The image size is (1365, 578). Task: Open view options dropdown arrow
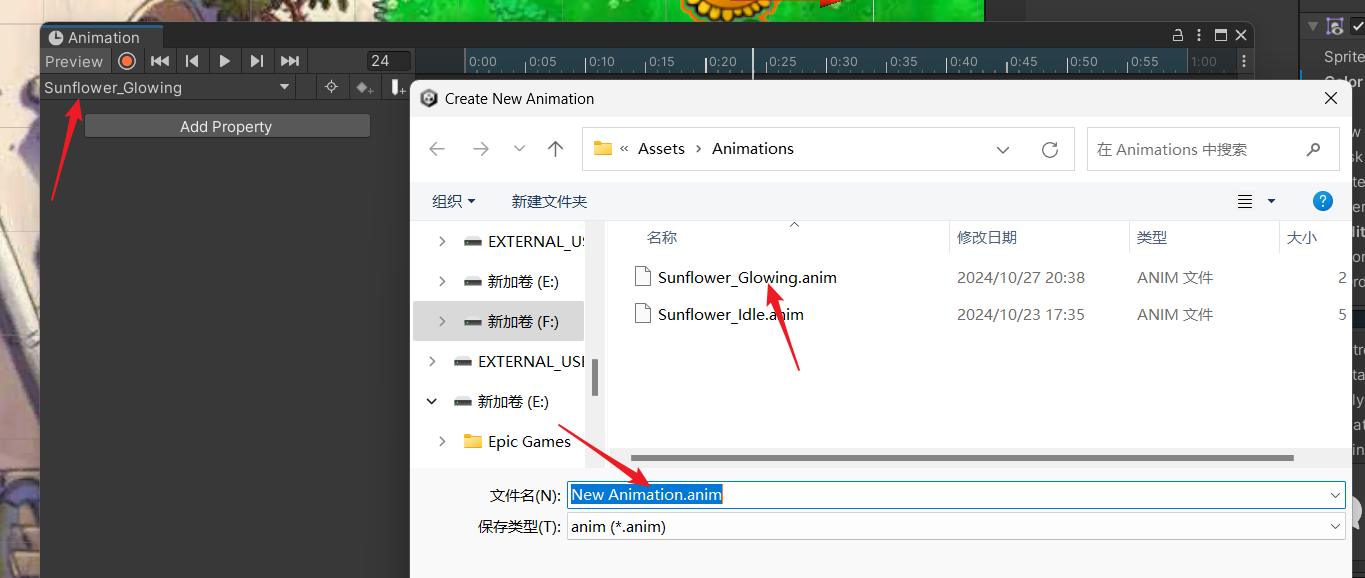coord(1272,201)
